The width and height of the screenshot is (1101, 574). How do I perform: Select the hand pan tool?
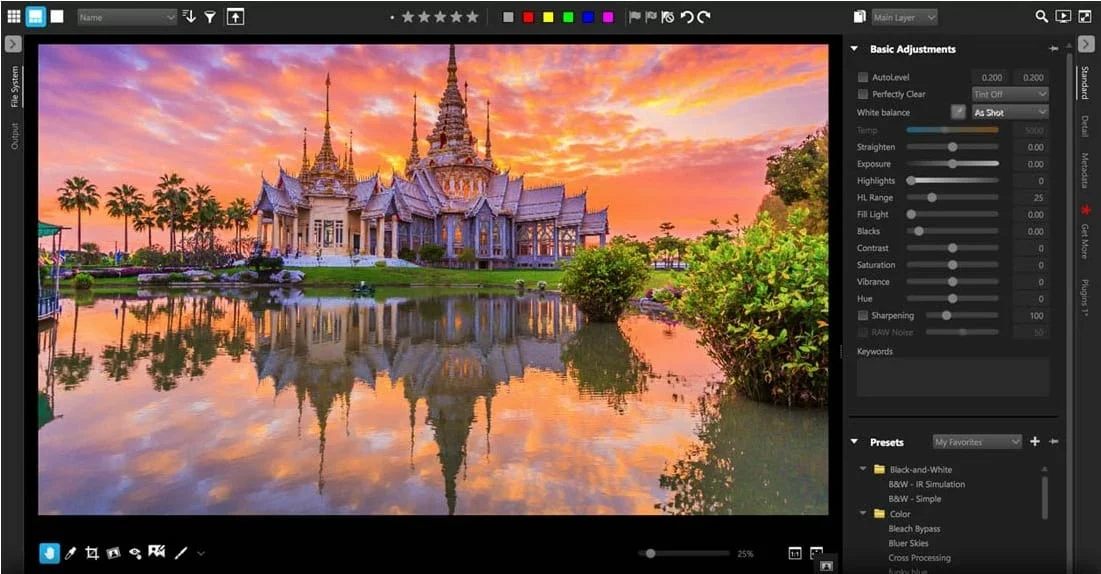pos(49,553)
